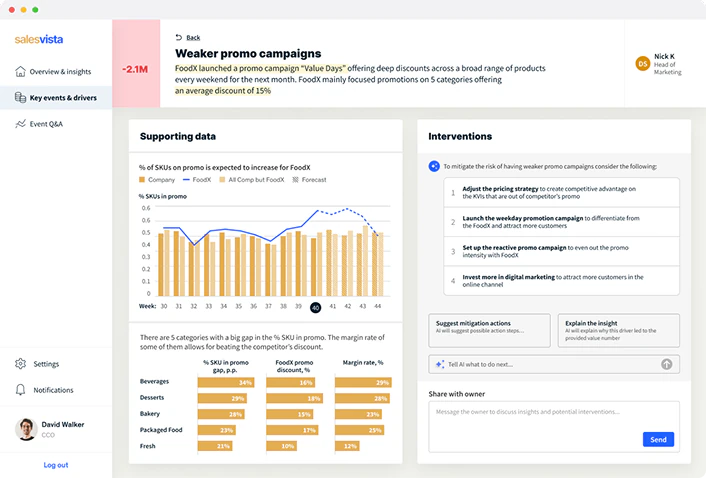Click the Settings gear icon
706x478 pixels.
point(20,364)
